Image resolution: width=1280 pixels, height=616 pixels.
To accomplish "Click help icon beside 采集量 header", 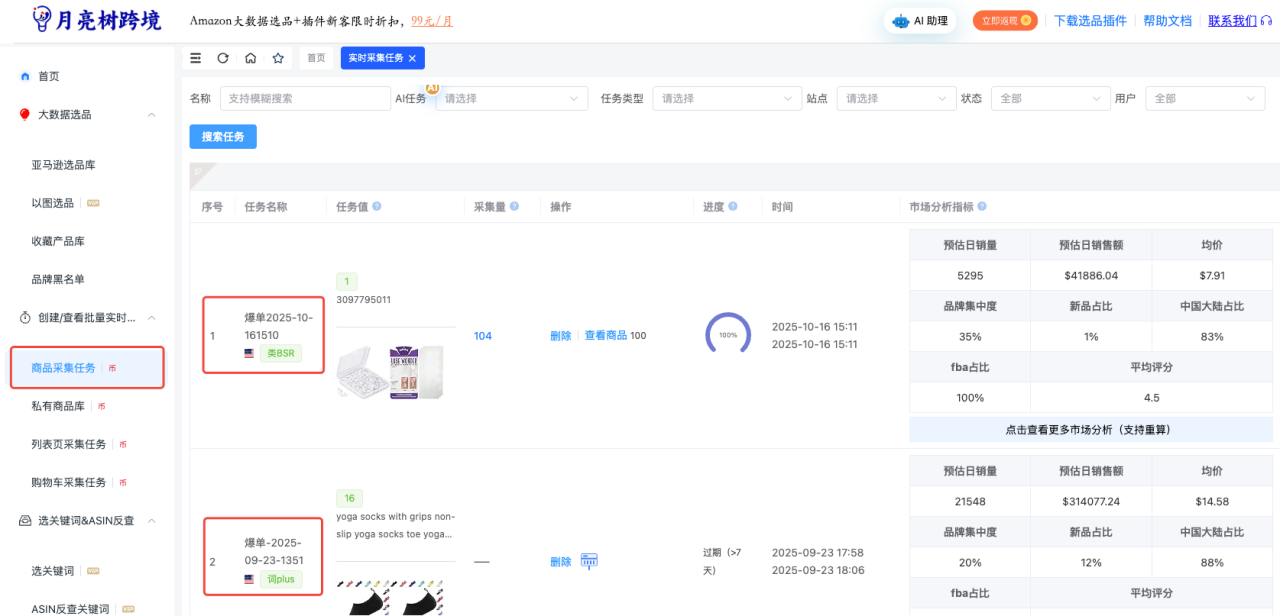I will [x=514, y=207].
